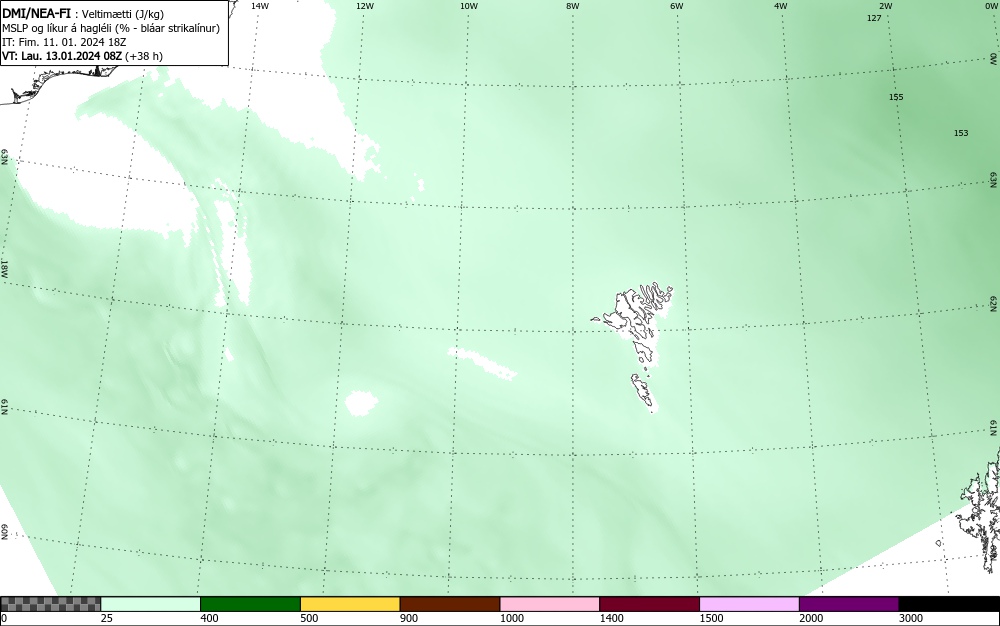
Task: Click the "VT: Lau. 13.01.2024 08Z" valid time
Action: pyautogui.click(x=62, y=56)
